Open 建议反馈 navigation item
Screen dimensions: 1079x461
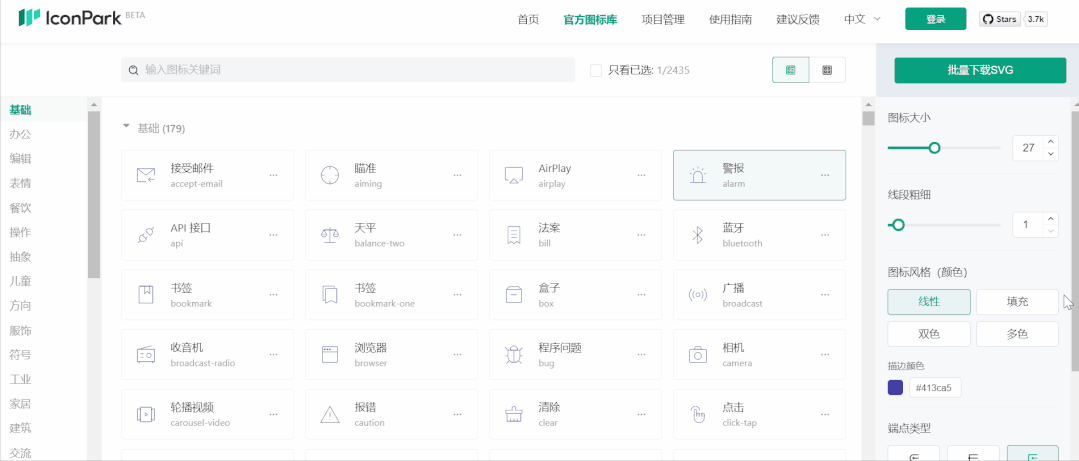[798, 19]
